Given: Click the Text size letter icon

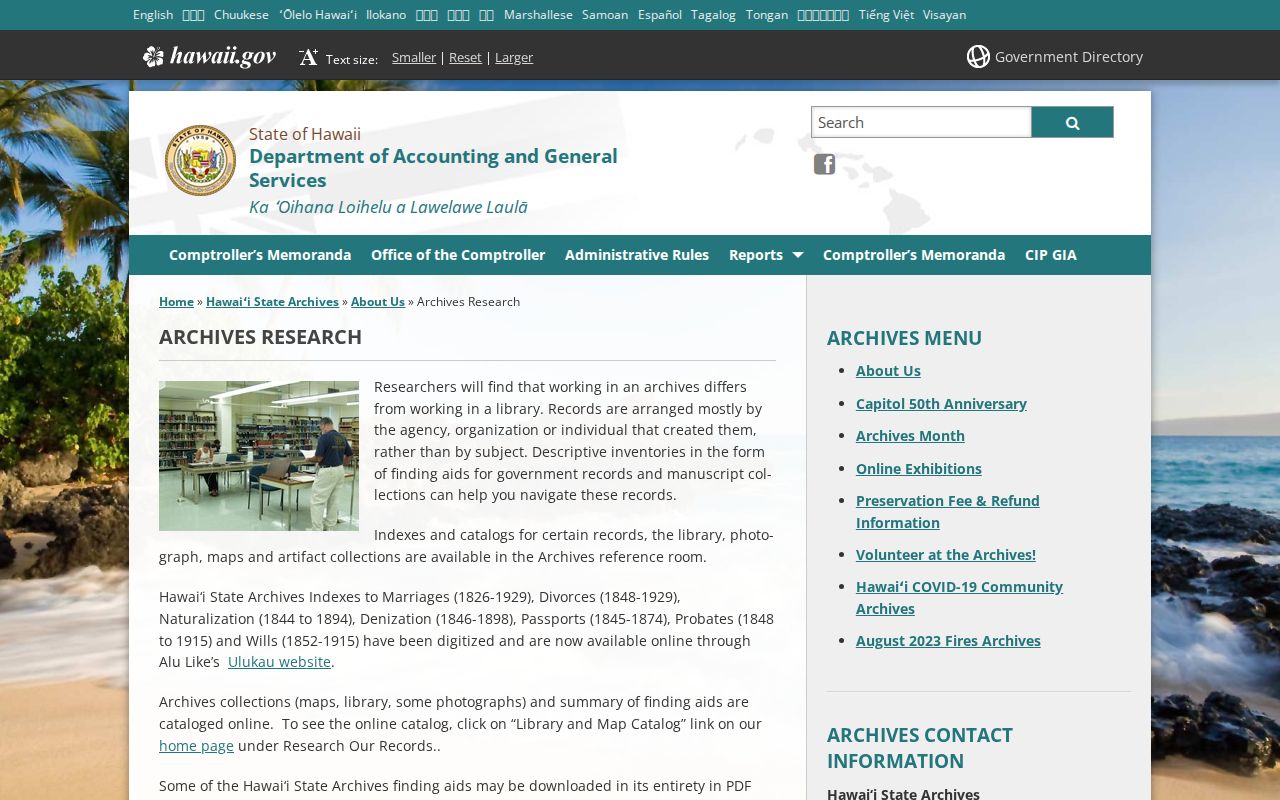Looking at the screenshot, I should 308,57.
